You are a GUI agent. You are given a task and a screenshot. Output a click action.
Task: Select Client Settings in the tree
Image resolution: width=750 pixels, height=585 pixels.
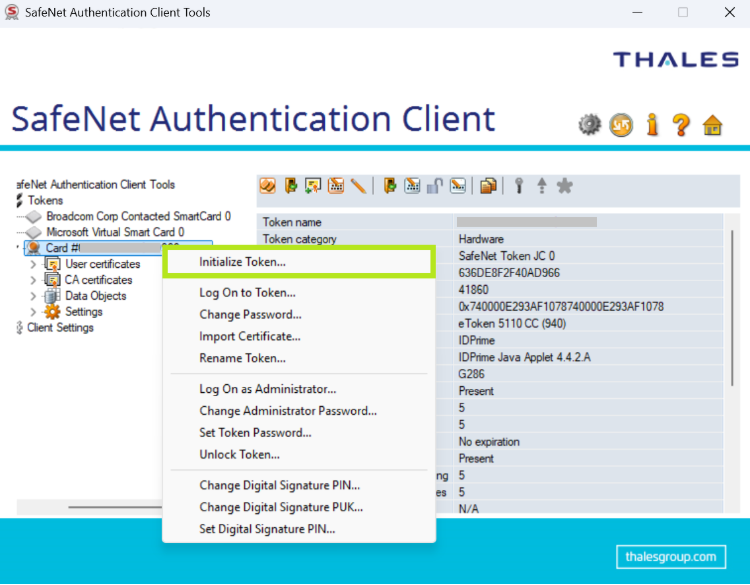point(60,328)
